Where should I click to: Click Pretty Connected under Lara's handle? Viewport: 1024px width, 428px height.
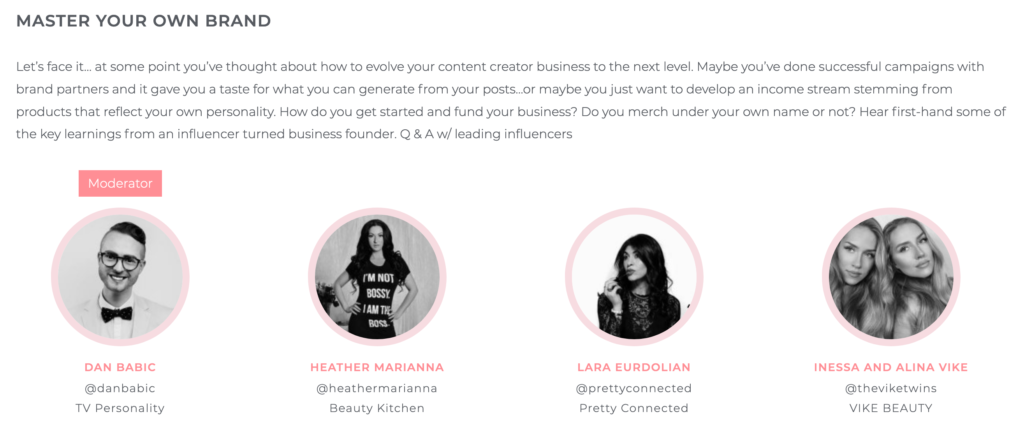(634, 408)
